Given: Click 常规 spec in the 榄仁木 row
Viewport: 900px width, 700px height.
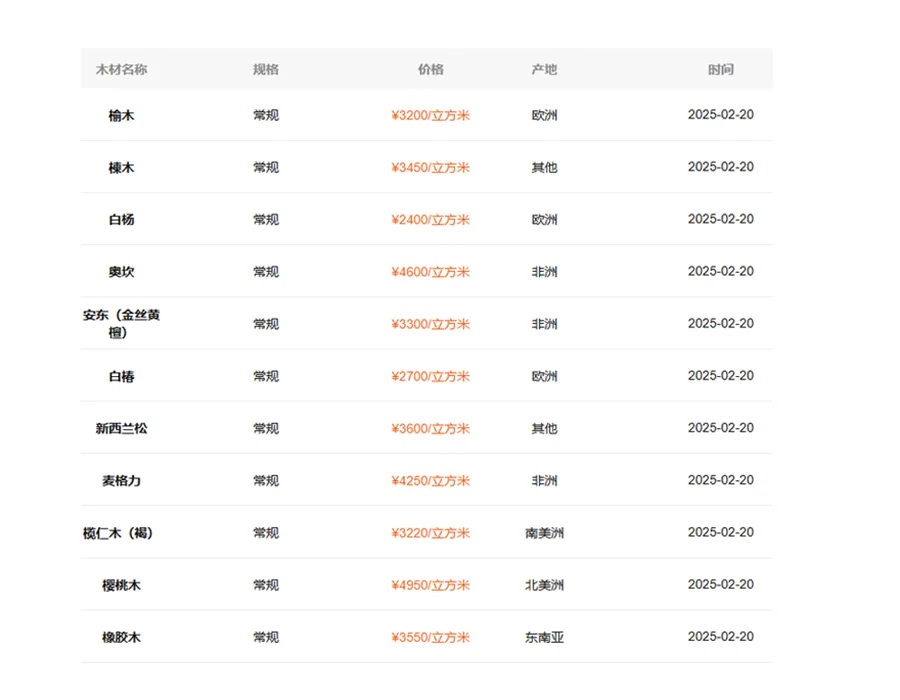Looking at the screenshot, I should (x=266, y=533).
